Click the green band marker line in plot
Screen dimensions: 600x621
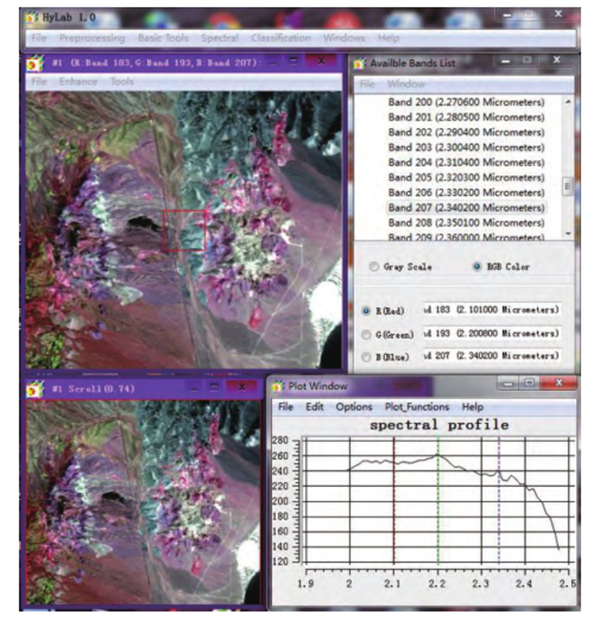click(x=438, y=500)
